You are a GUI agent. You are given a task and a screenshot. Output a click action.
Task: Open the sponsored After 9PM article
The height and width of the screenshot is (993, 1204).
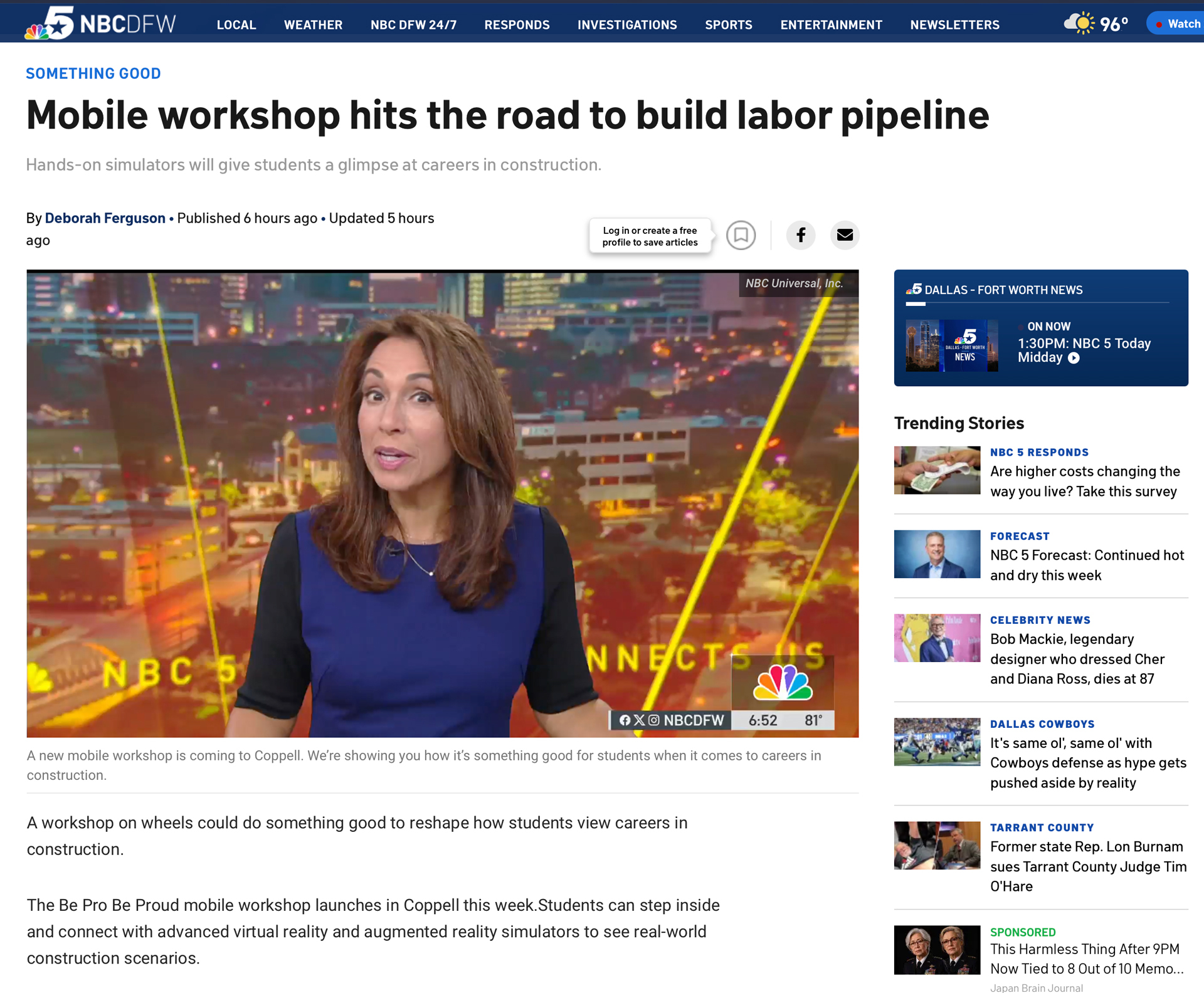click(1087, 959)
